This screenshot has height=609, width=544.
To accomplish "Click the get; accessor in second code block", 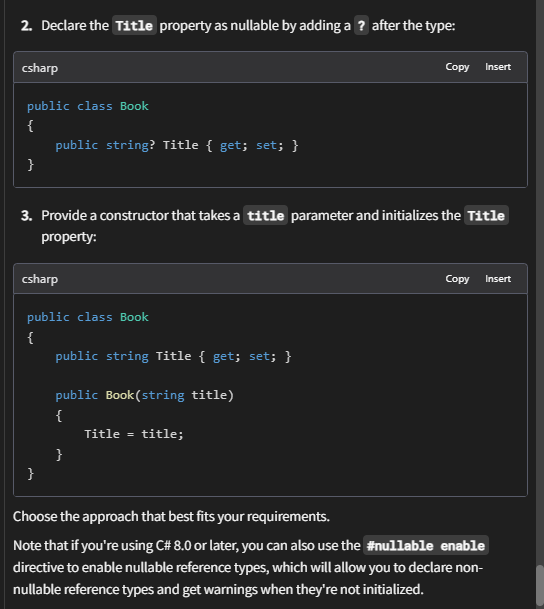I will coord(227,357).
